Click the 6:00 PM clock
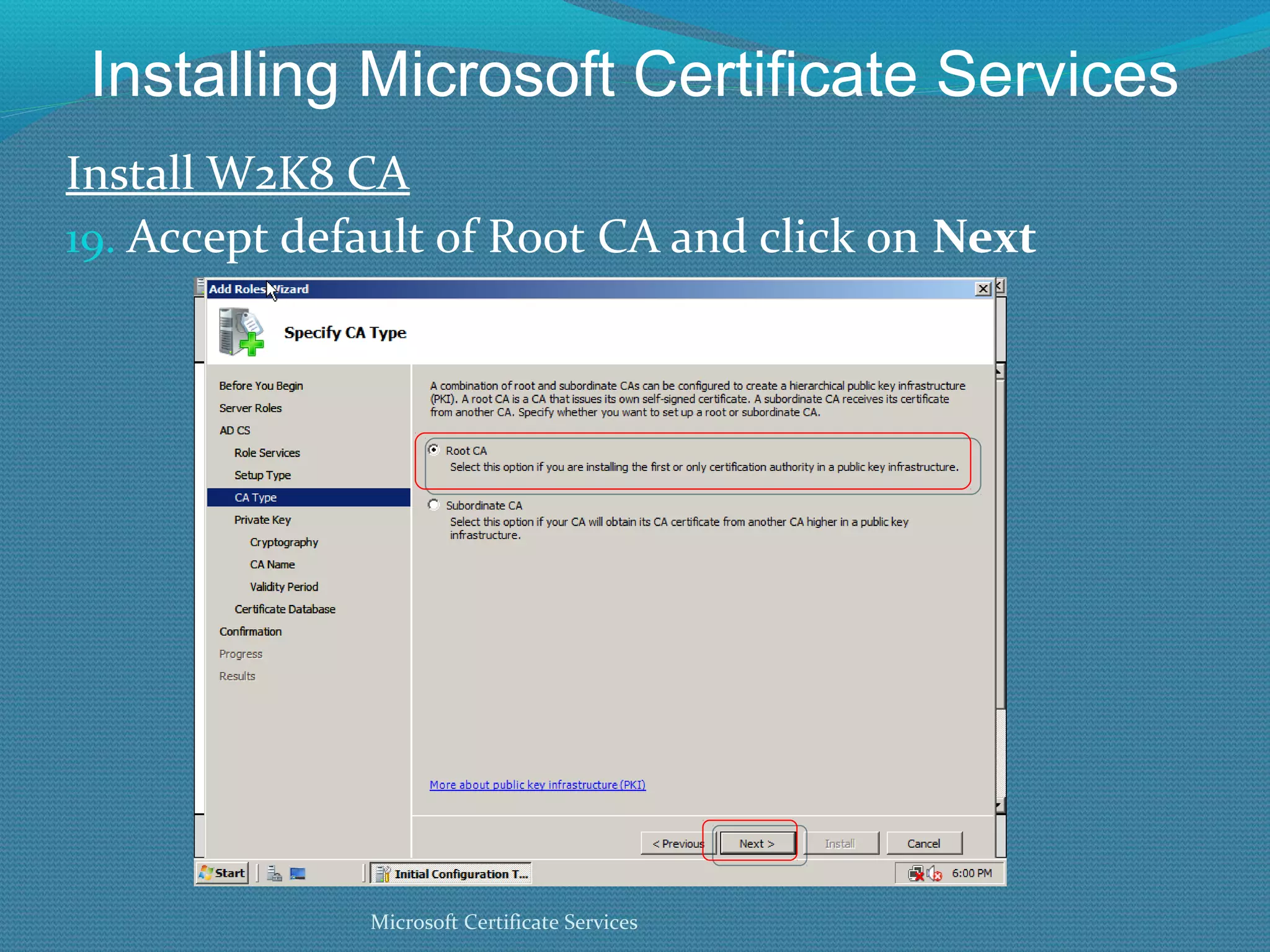Screen dimensions: 1270x952 [x=972, y=873]
